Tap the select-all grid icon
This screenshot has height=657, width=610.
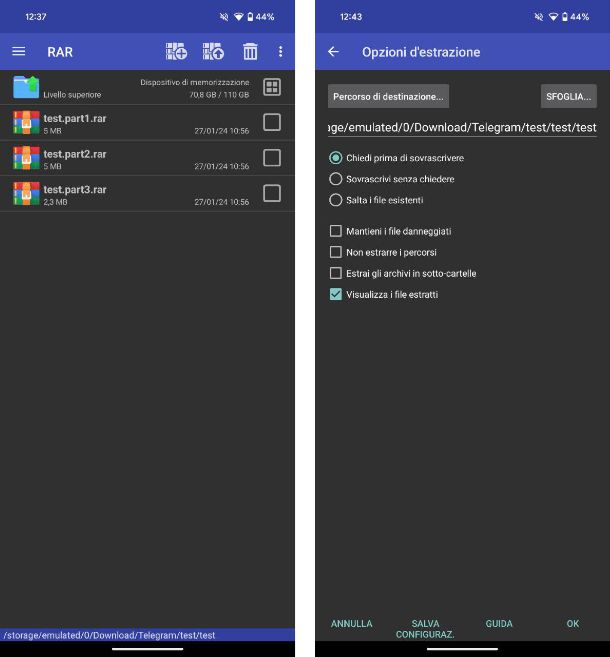[272, 87]
